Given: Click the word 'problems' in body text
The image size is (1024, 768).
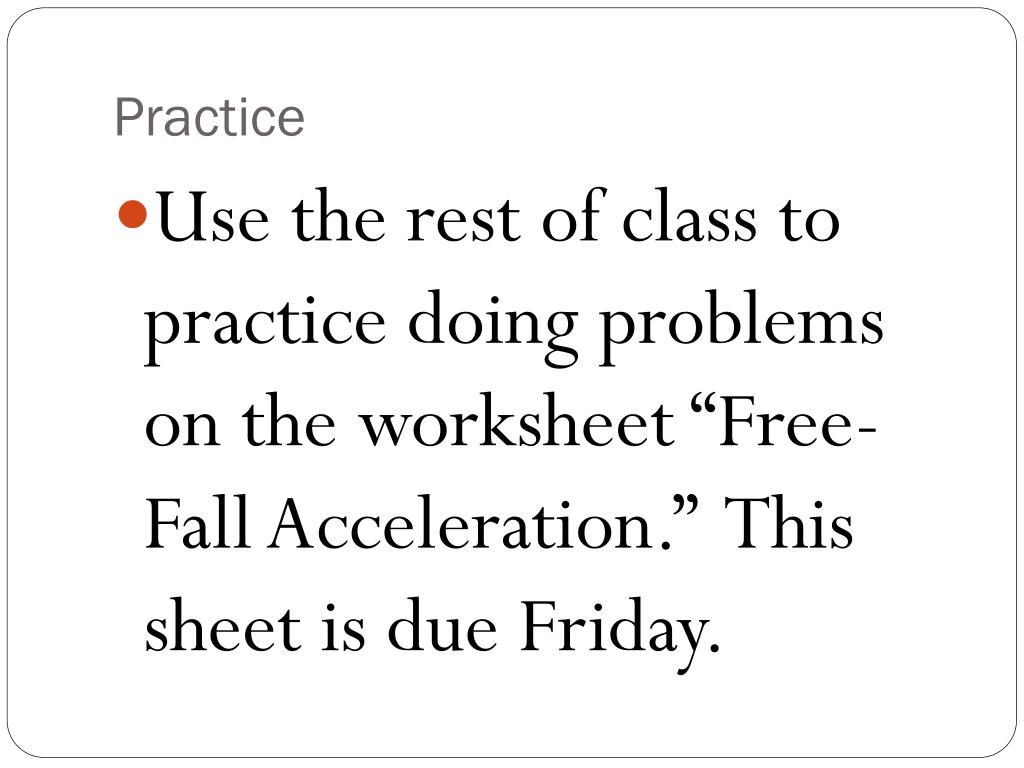Looking at the screenshot, I should tap(742, 323).
